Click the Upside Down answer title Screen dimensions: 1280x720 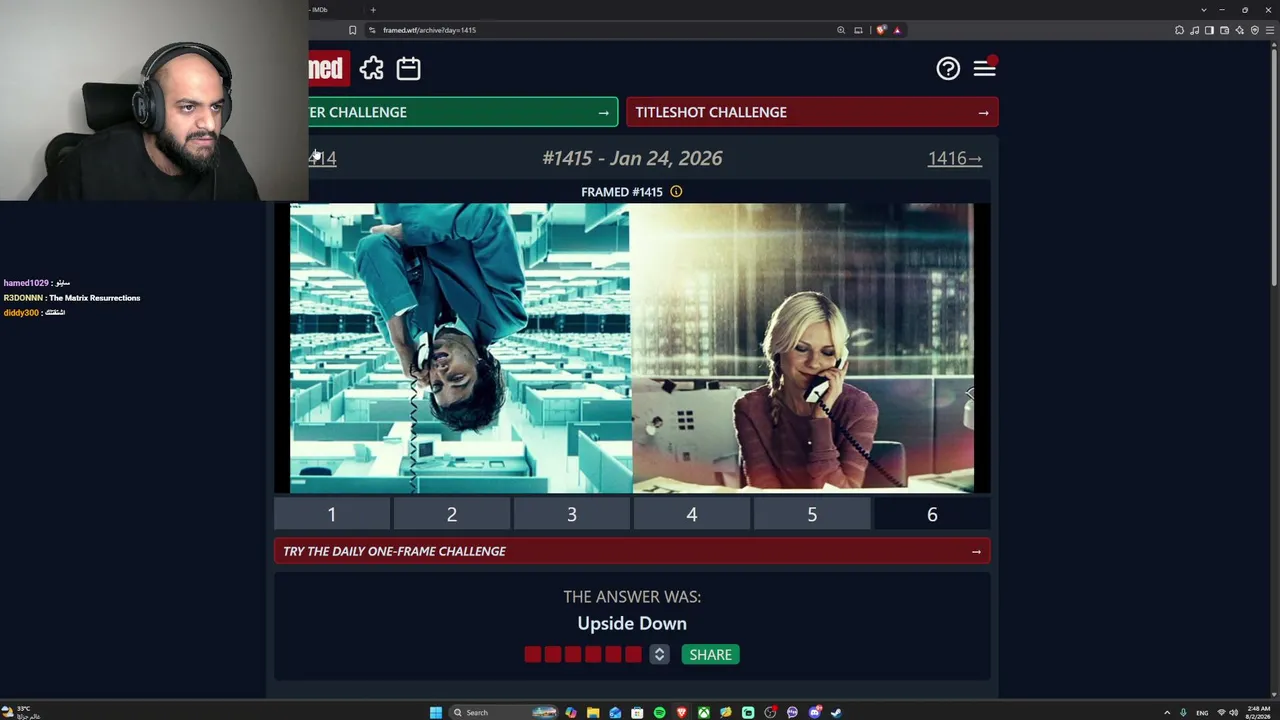(632, 623)
